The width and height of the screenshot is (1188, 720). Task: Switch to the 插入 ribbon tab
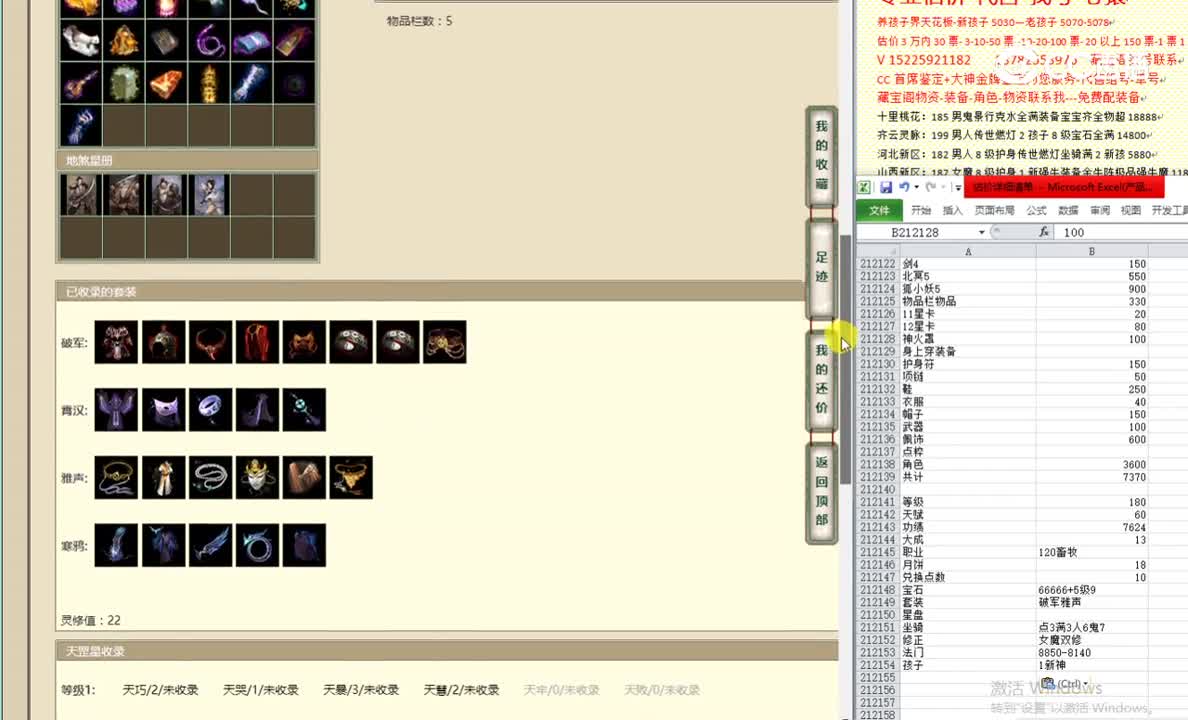(x=952, y=211)
